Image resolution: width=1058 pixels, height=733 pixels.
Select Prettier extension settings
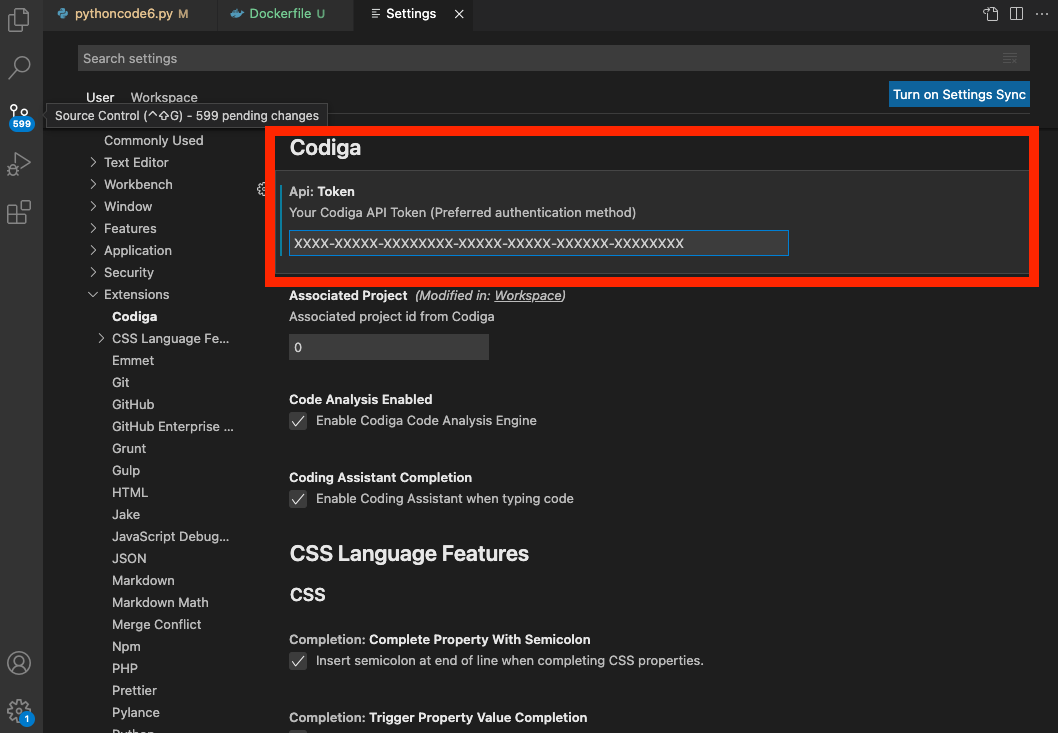click(134, 690)
